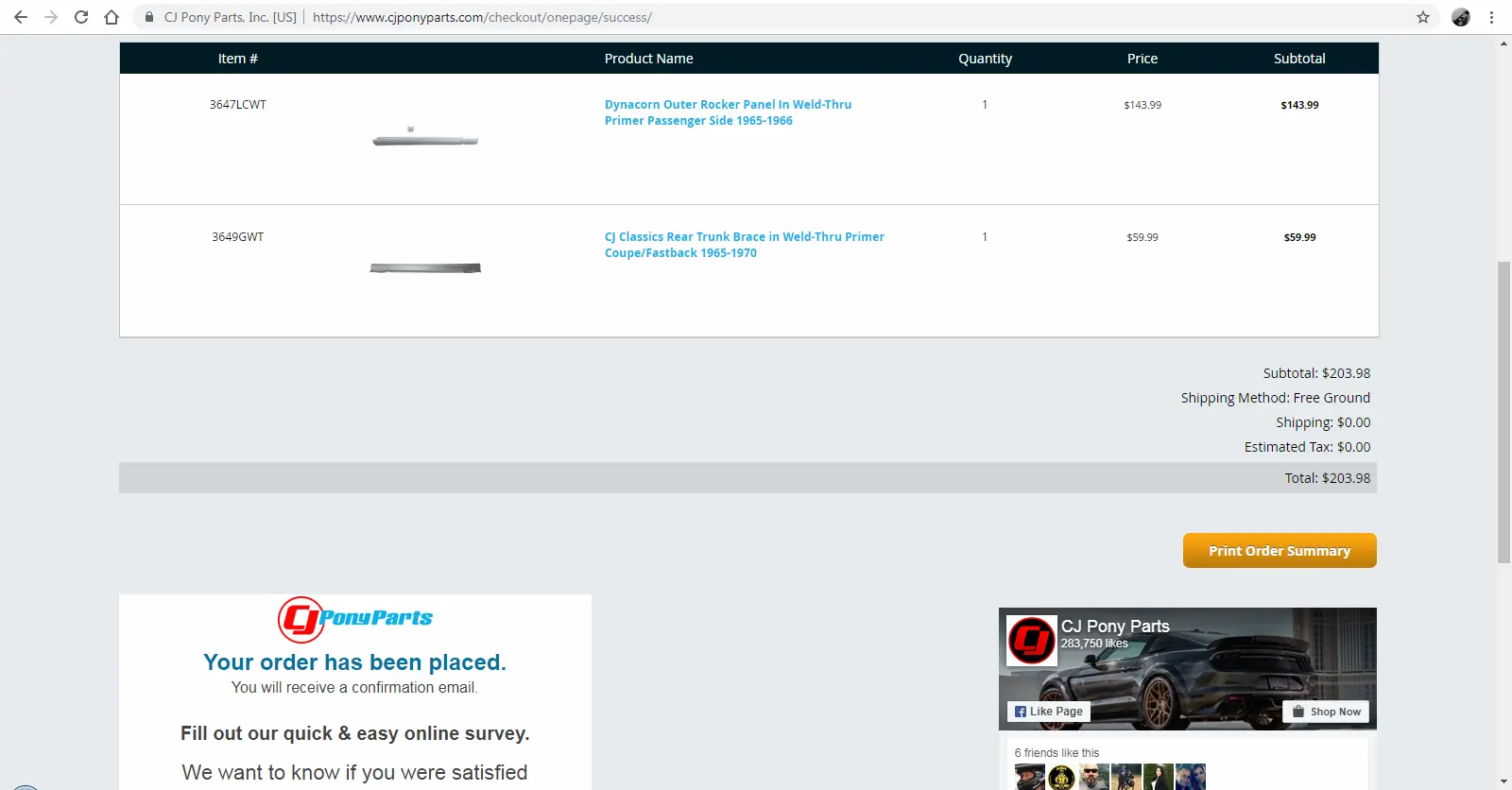Screen dimensions: 1512x790
Task: Click the CJ Pony Parts Facebook logo
Action: 1031,641
